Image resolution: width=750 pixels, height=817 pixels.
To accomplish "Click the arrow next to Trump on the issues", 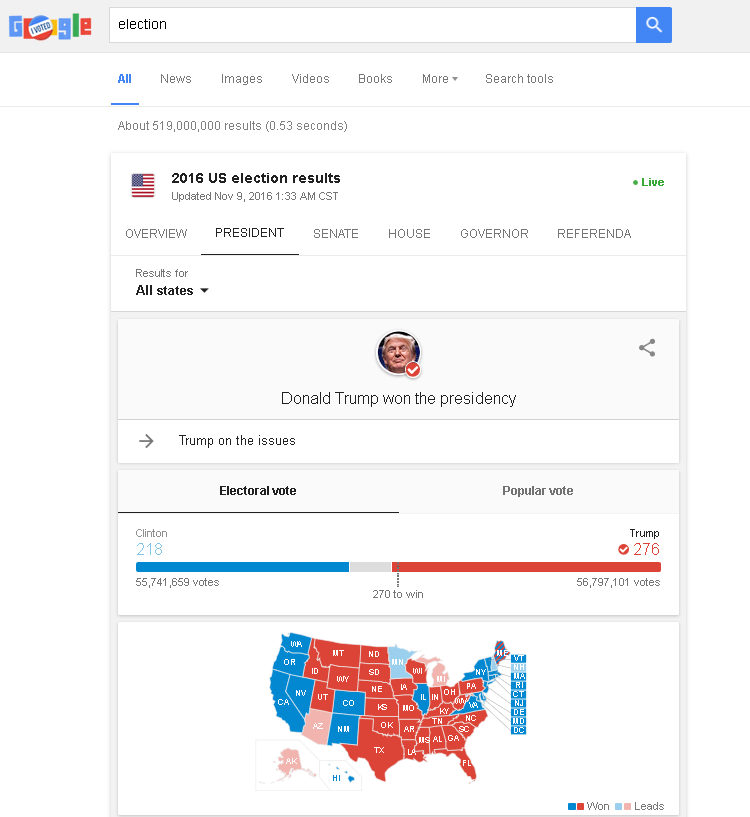I will point(147,441).
